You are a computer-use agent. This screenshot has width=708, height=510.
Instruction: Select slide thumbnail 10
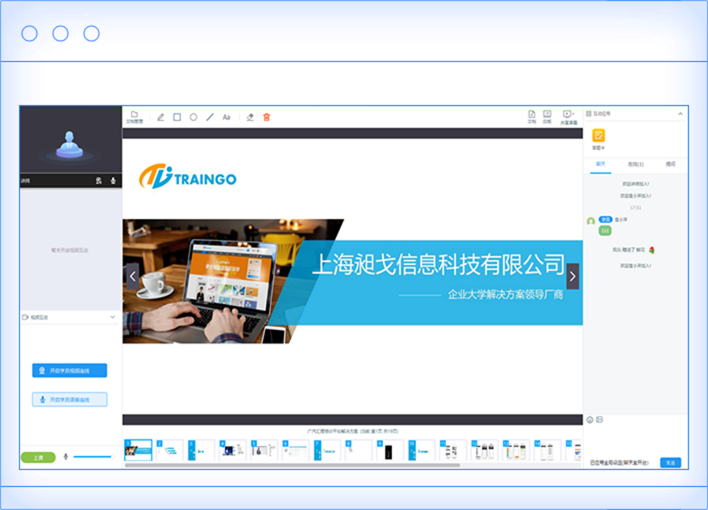coord(422,450)
